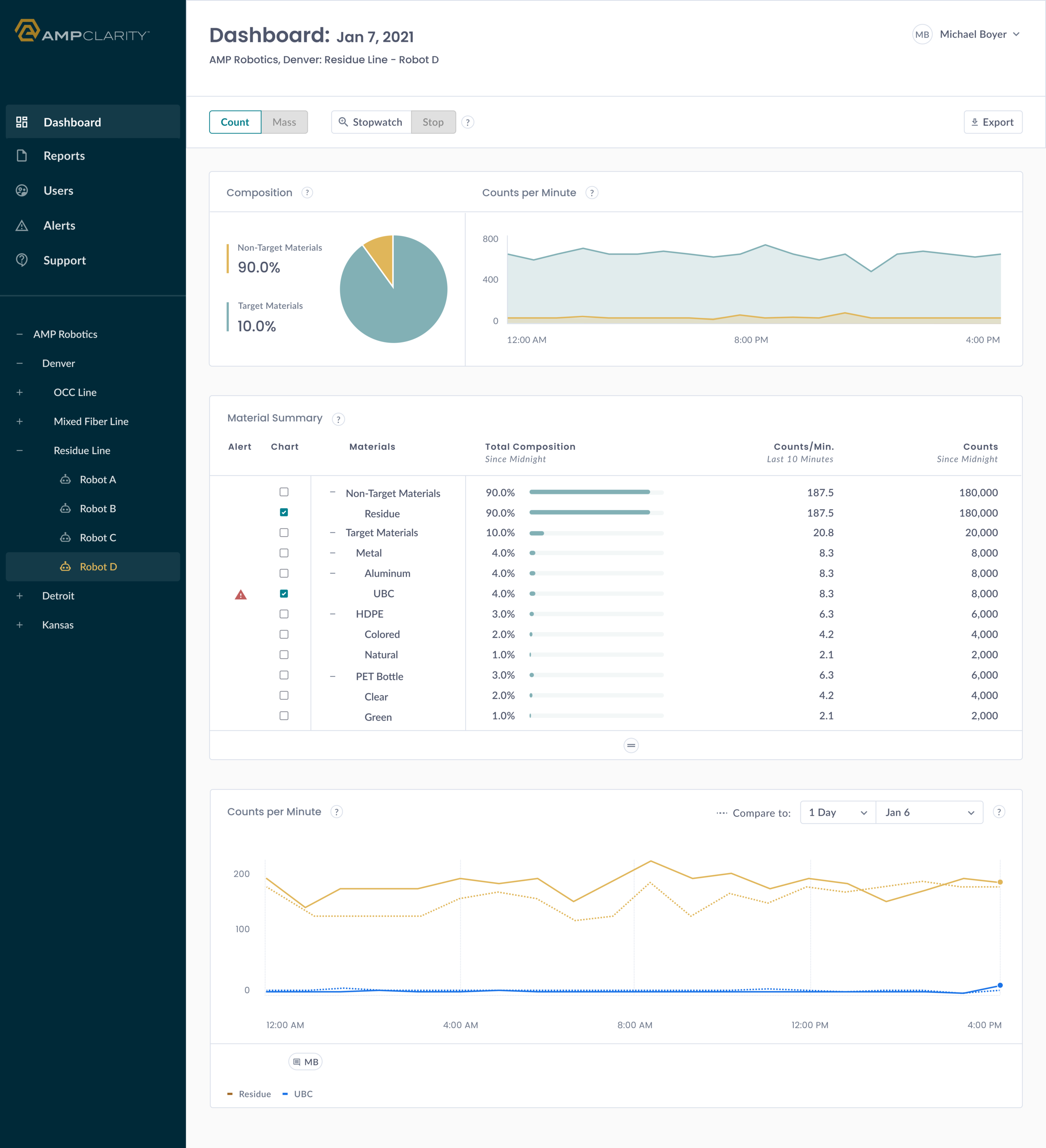Click the Robot A robot icon
Image resolution: width=1046 pixels, height=1148 pixels.
66,480
